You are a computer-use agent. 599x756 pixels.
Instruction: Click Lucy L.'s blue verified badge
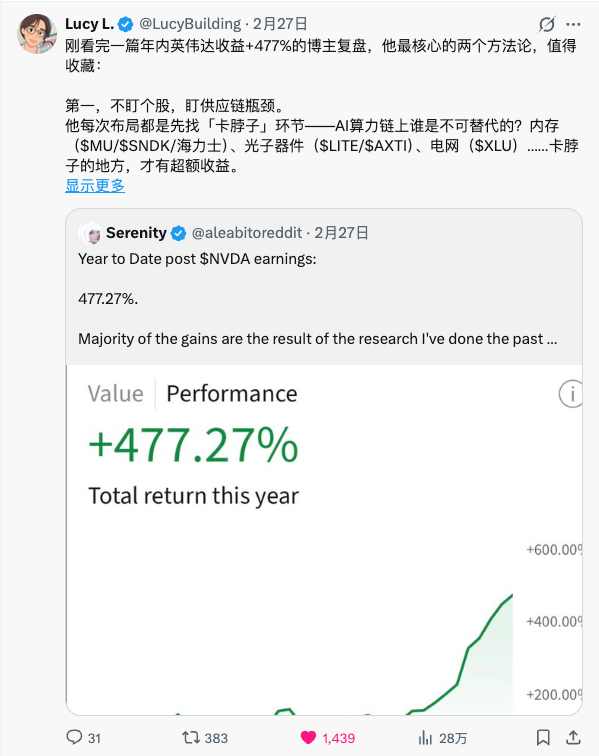click(125, 24)
